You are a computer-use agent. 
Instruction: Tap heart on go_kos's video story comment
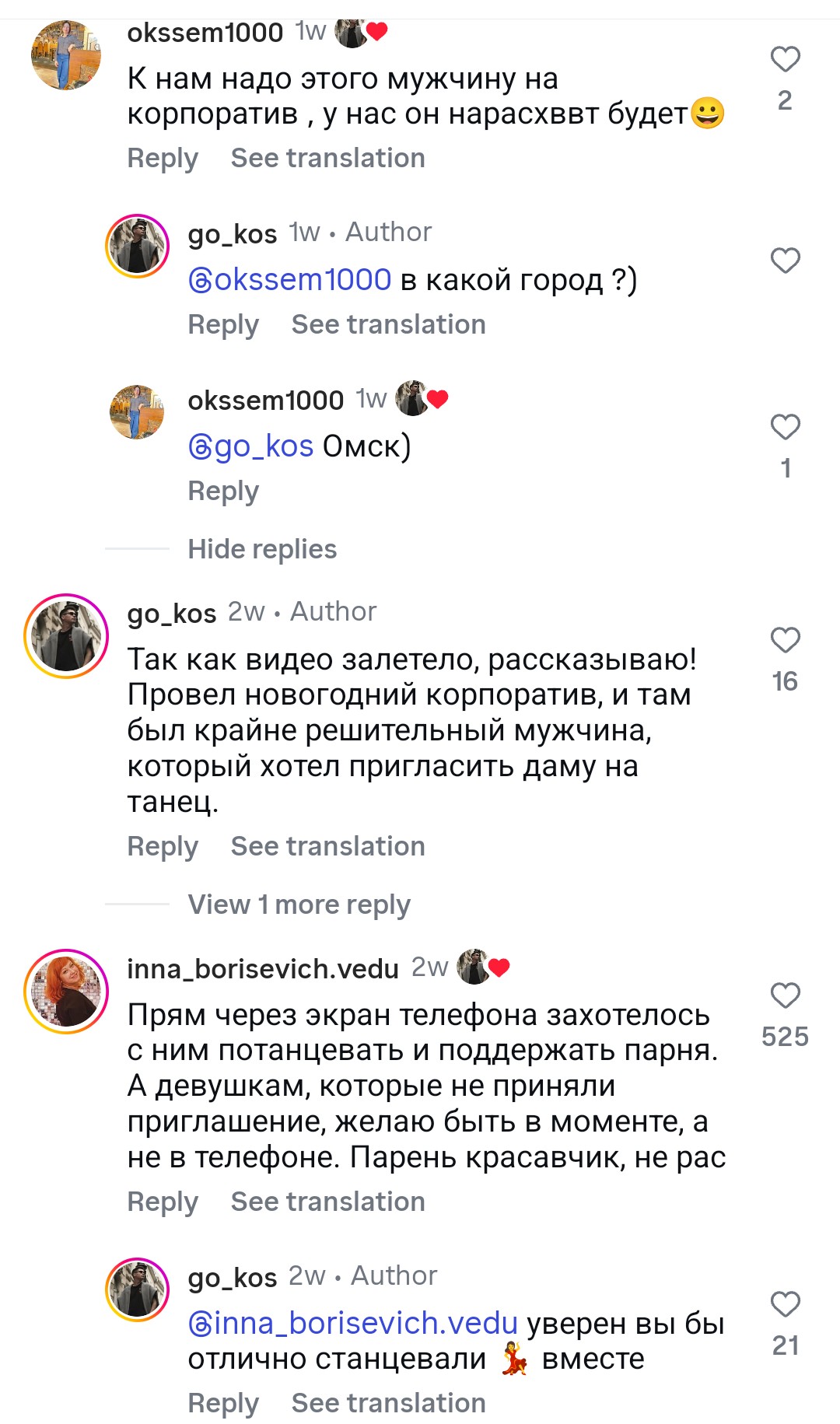pyautogui.click(x=785, y=640)
